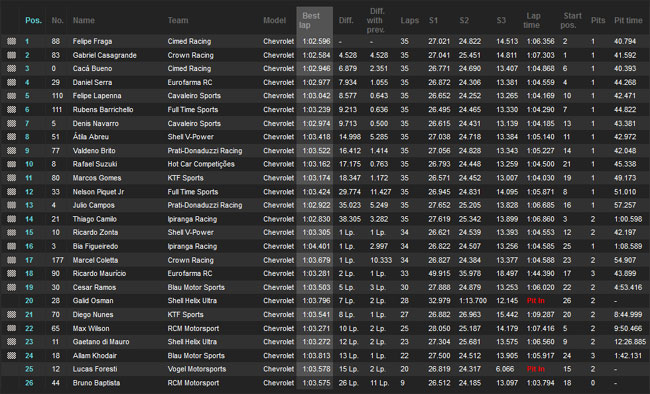This screenshot has height=394, width=650.
Task: Select the flag icon next to Max Wilson
Action: (12, 328)
